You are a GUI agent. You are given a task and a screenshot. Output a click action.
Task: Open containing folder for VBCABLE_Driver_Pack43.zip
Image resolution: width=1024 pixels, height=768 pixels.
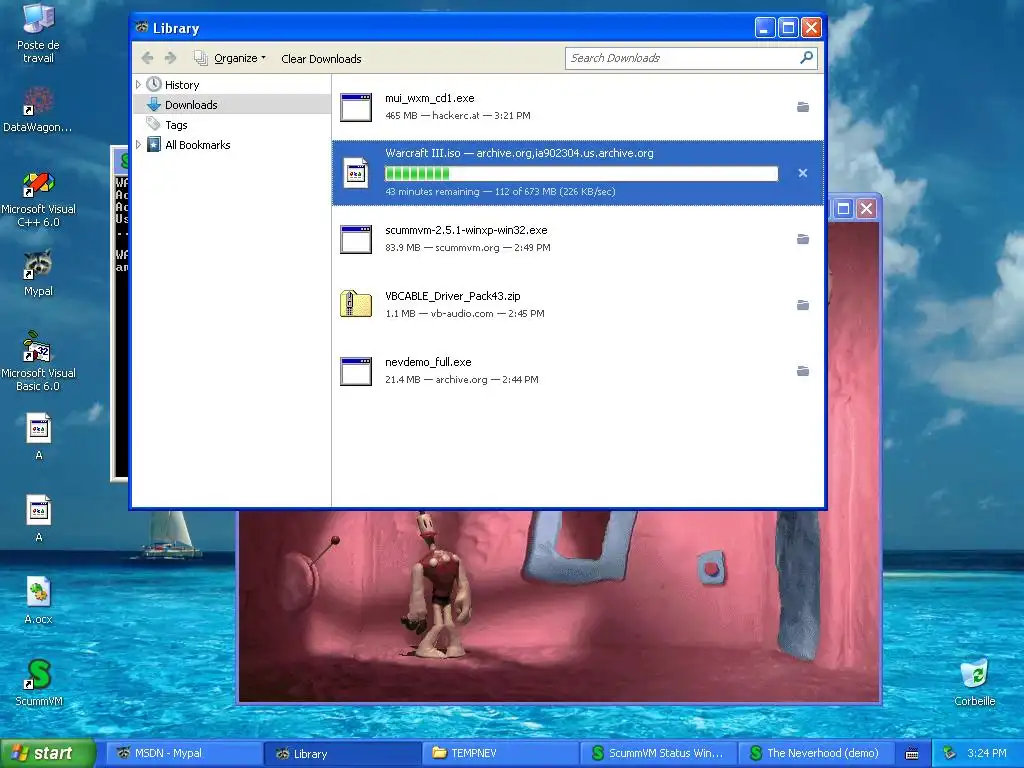803,305
